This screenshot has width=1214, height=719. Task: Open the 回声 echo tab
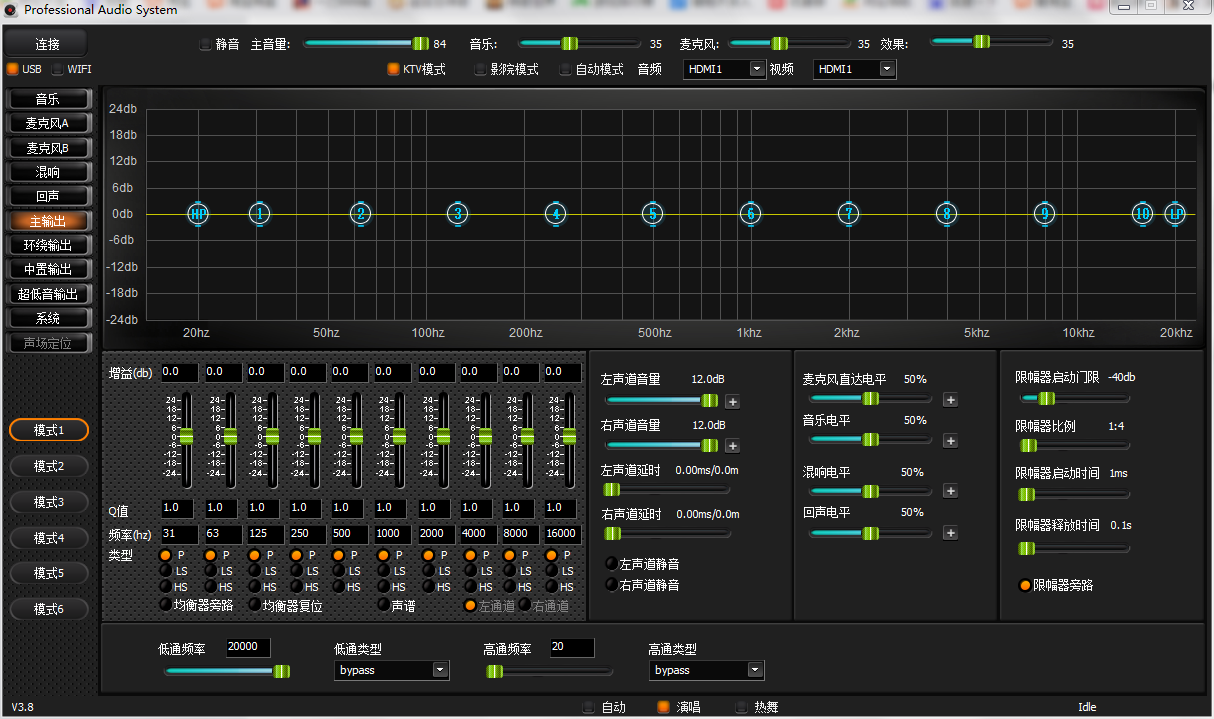click(48, 197)
